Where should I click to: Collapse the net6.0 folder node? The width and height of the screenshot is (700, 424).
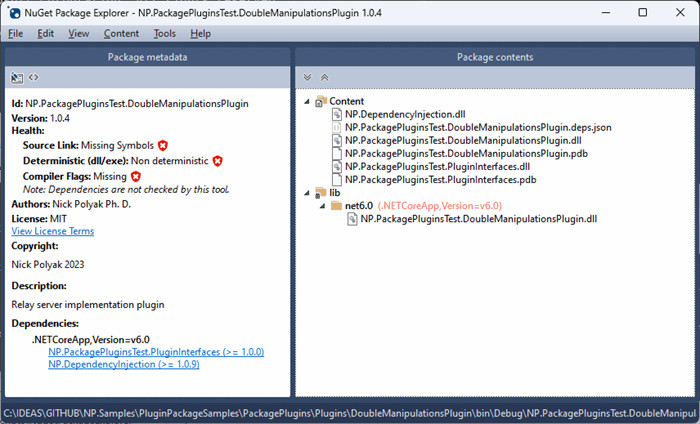pos(322,206)
